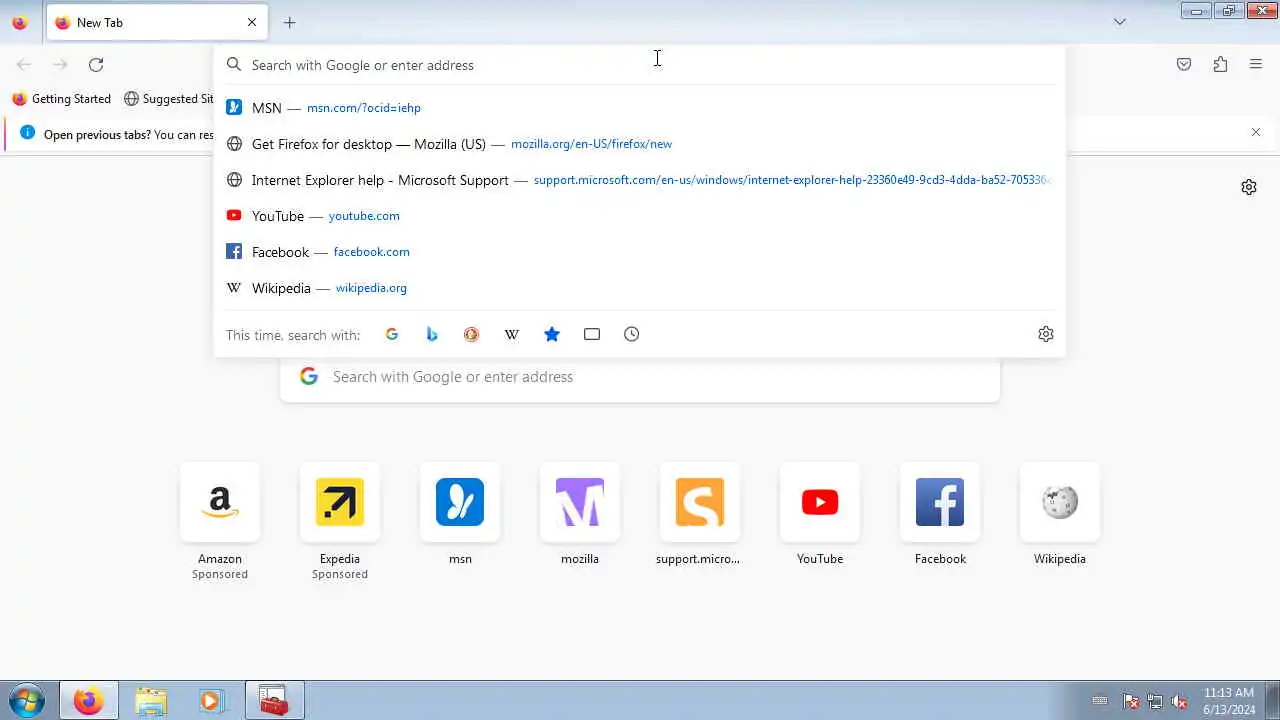Click the Firefox View icon
Viewport: 1280px width, 720px height.
pos(19,22)
